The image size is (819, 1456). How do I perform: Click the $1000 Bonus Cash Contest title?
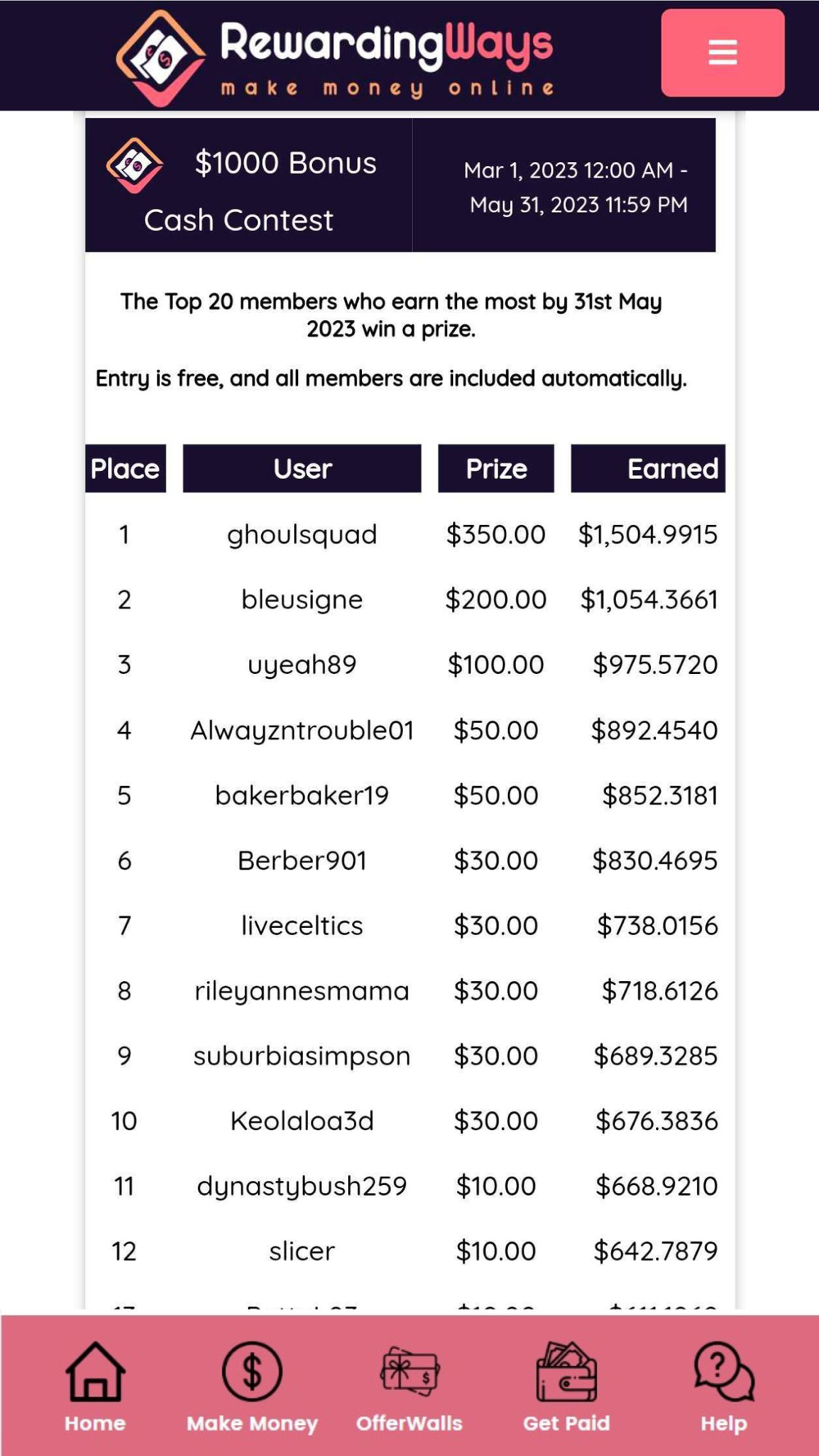(x=260, y=191)
